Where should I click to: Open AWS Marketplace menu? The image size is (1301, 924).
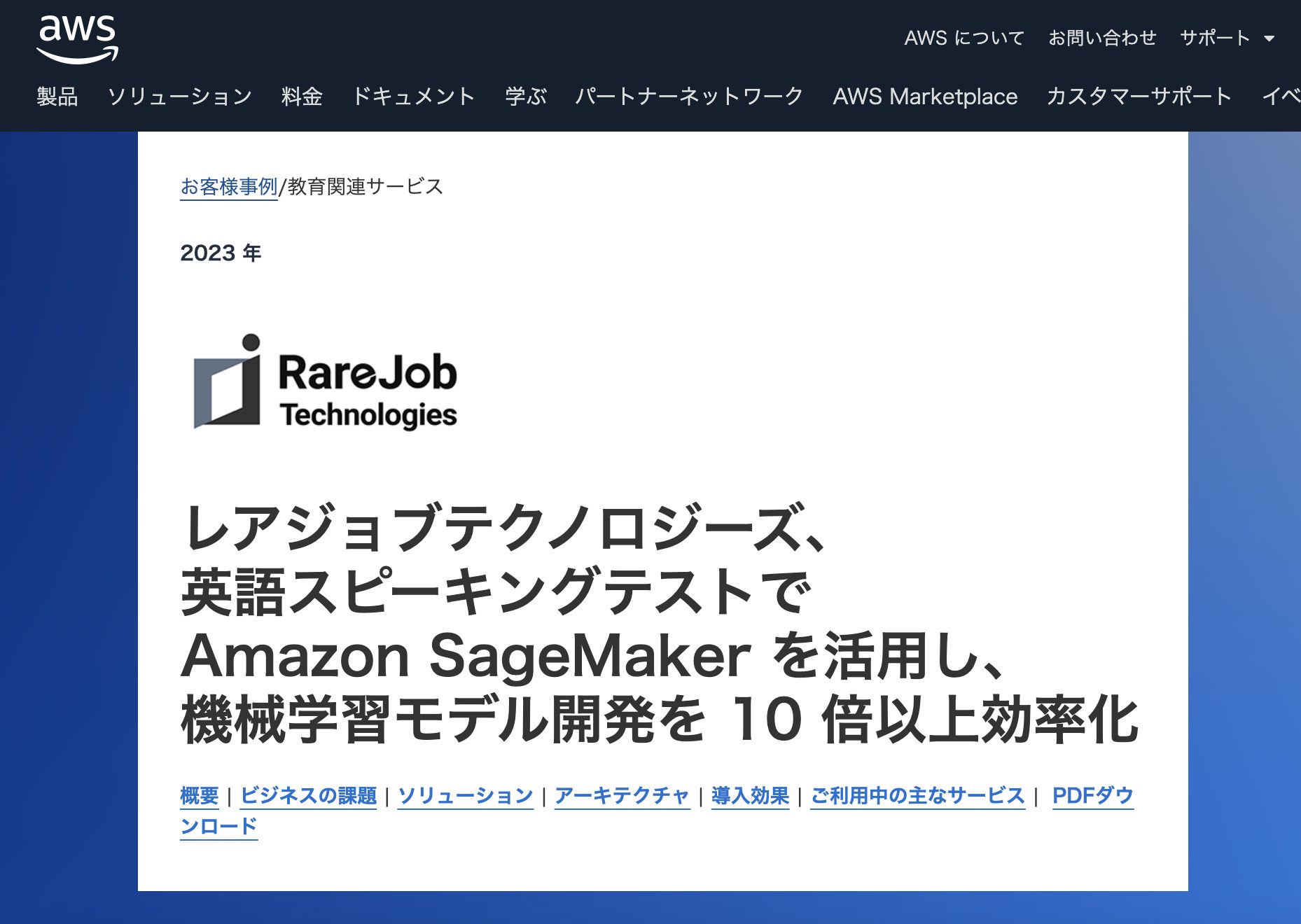pos(925,96)
